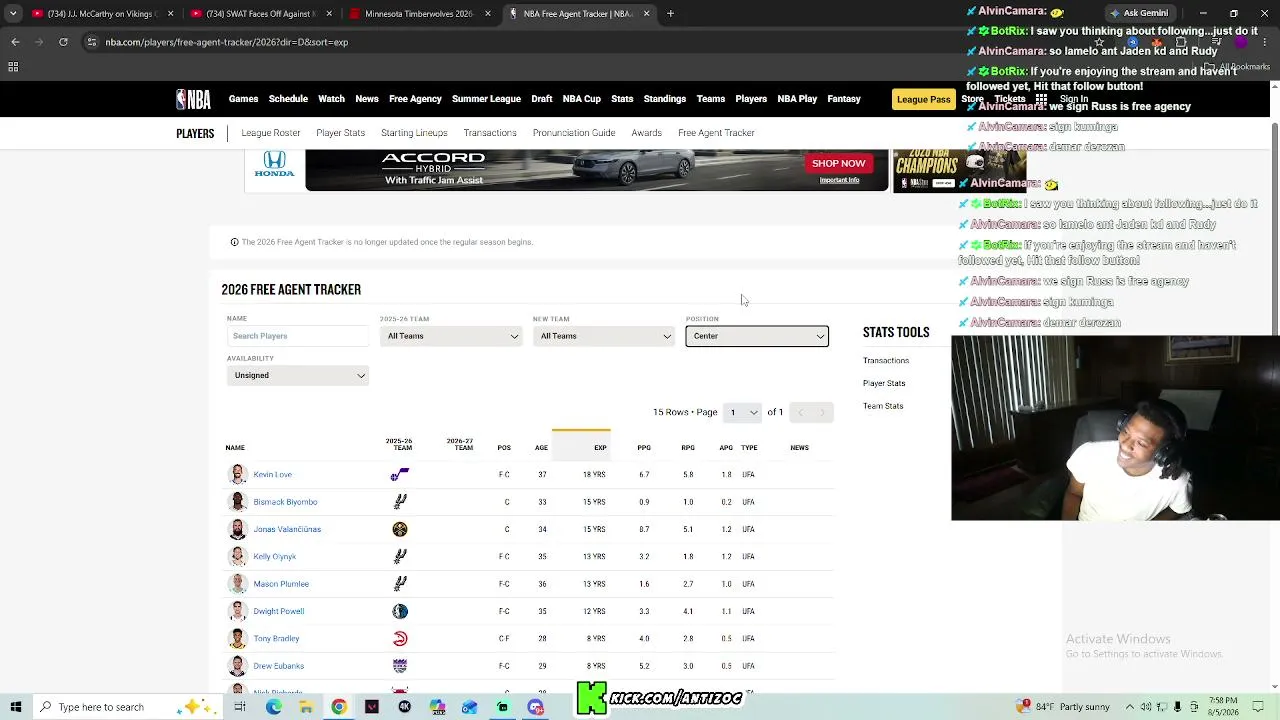Expand the New Team dropdown
Image resolution: width=1280 pixels, height=720 pixels.
[x=604, y=336]
